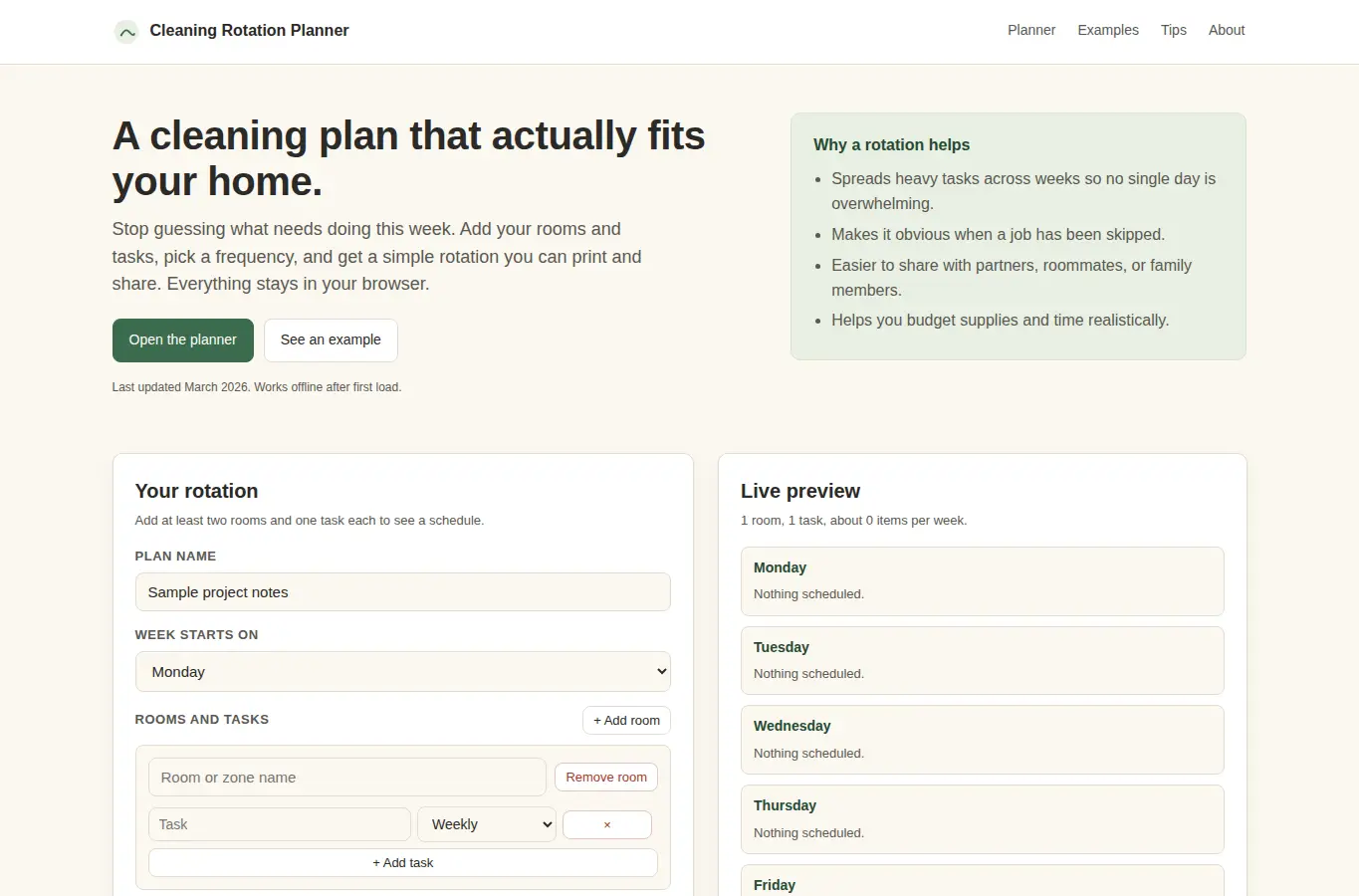Click the See an example button

point(331,340)
